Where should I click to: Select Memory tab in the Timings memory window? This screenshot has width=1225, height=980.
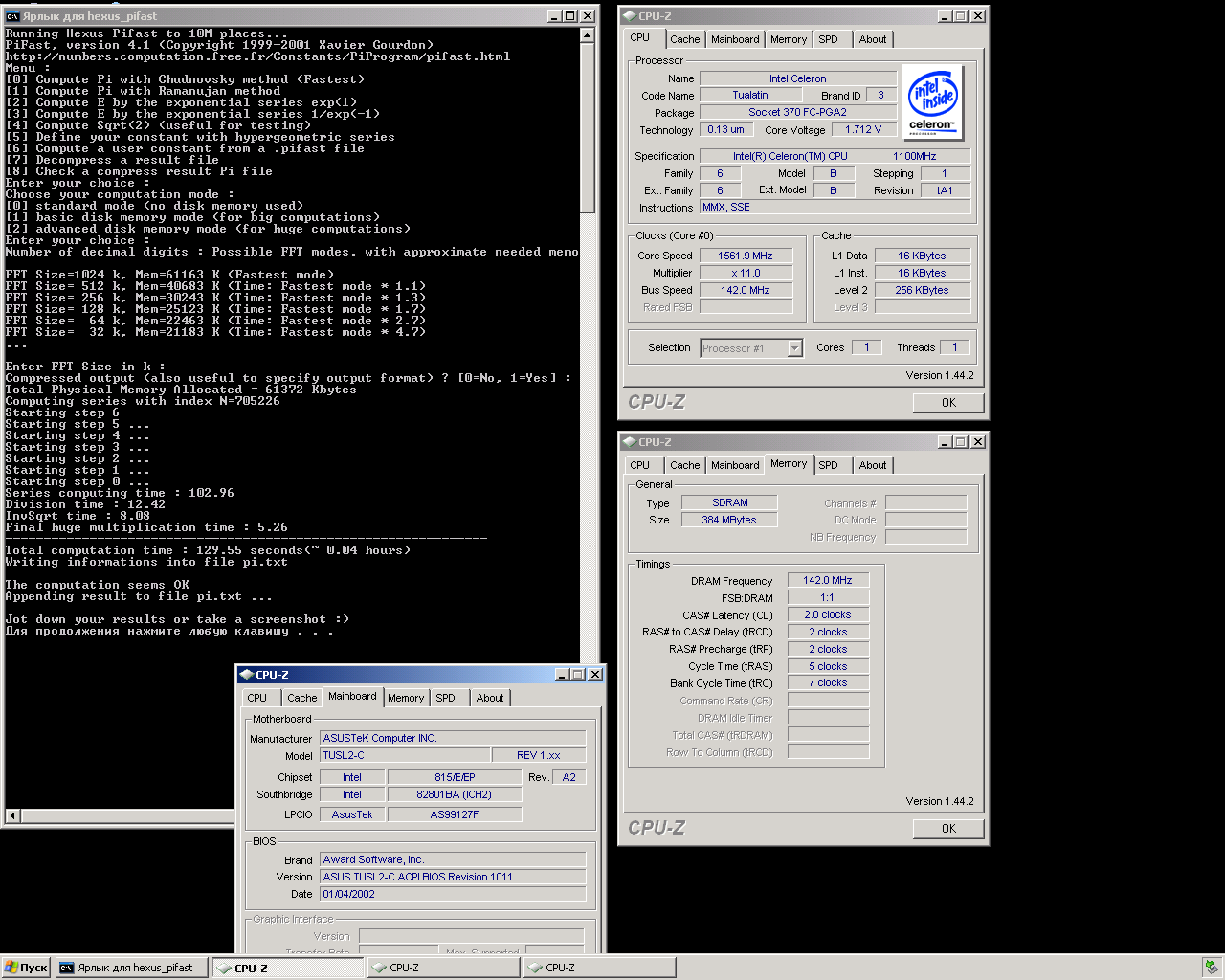click(789, 463)
